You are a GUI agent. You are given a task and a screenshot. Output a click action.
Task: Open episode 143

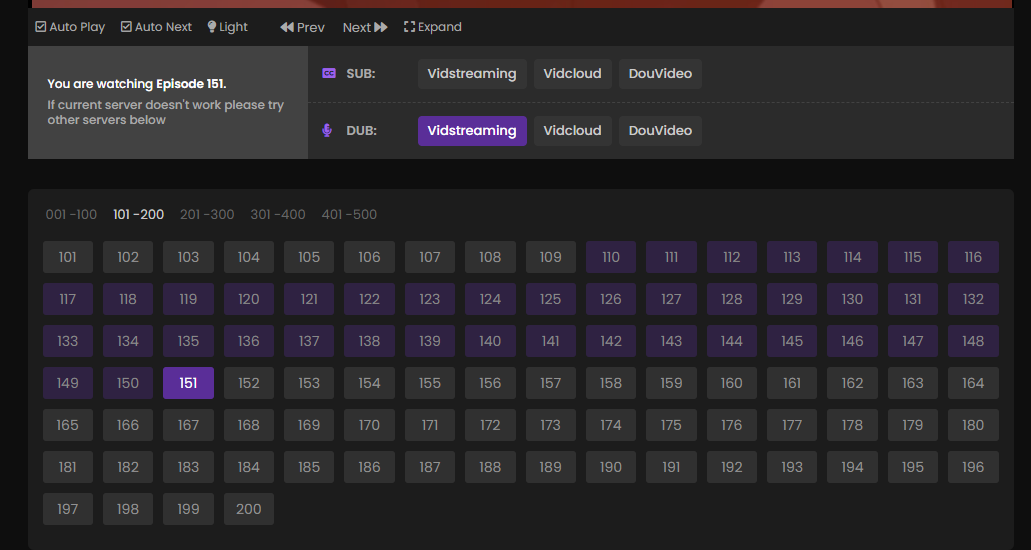coord(671,341)
